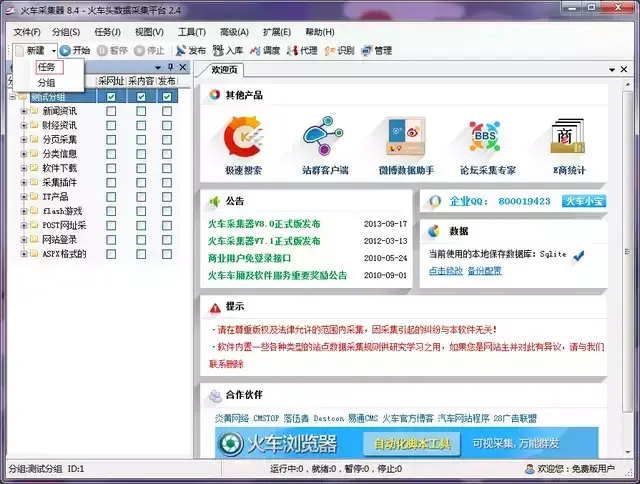The image size is (640, 484).
Task: Open the 工具(T) menu
Action: (x=191, y=32)
